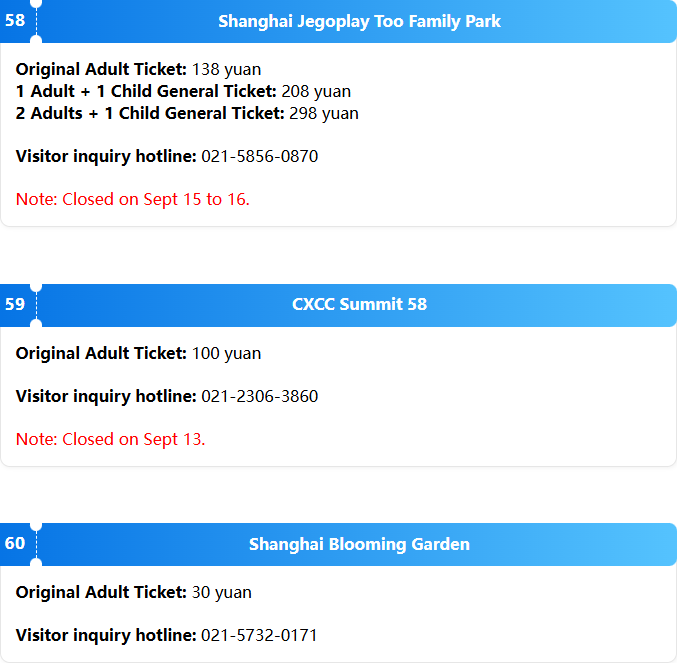Select the 1 Adult + 1 Child General Ticket line
Image resolution: width=677 pixels, height=663 pixels.
(183, 92)
